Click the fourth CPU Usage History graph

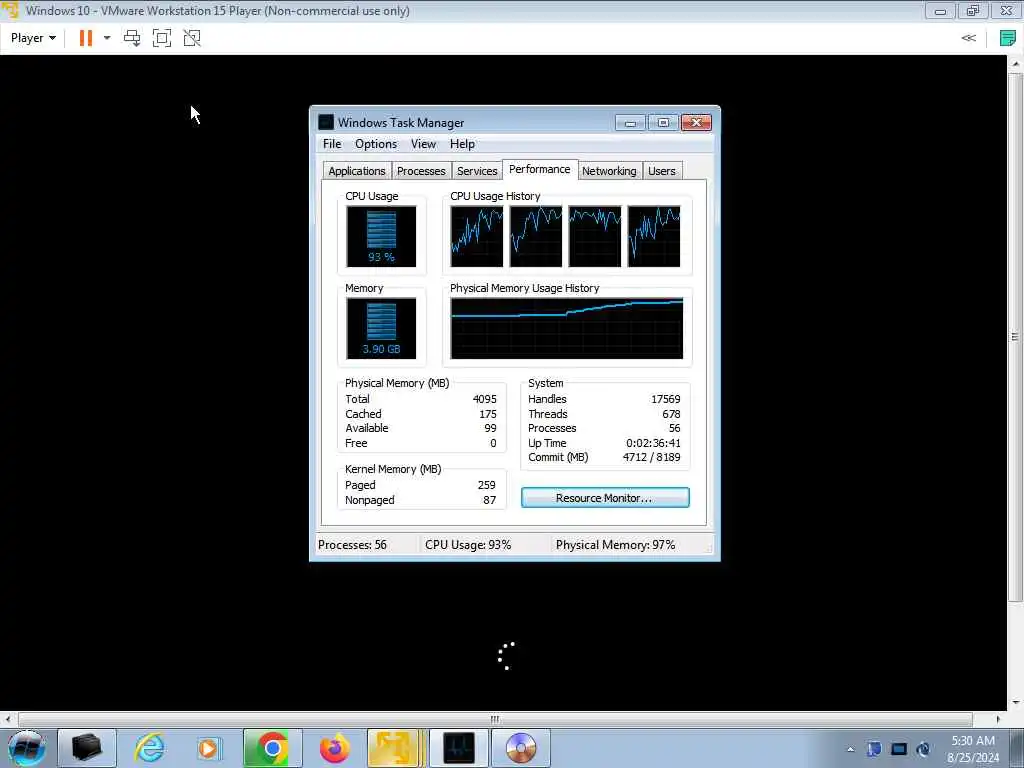point(654,236)
